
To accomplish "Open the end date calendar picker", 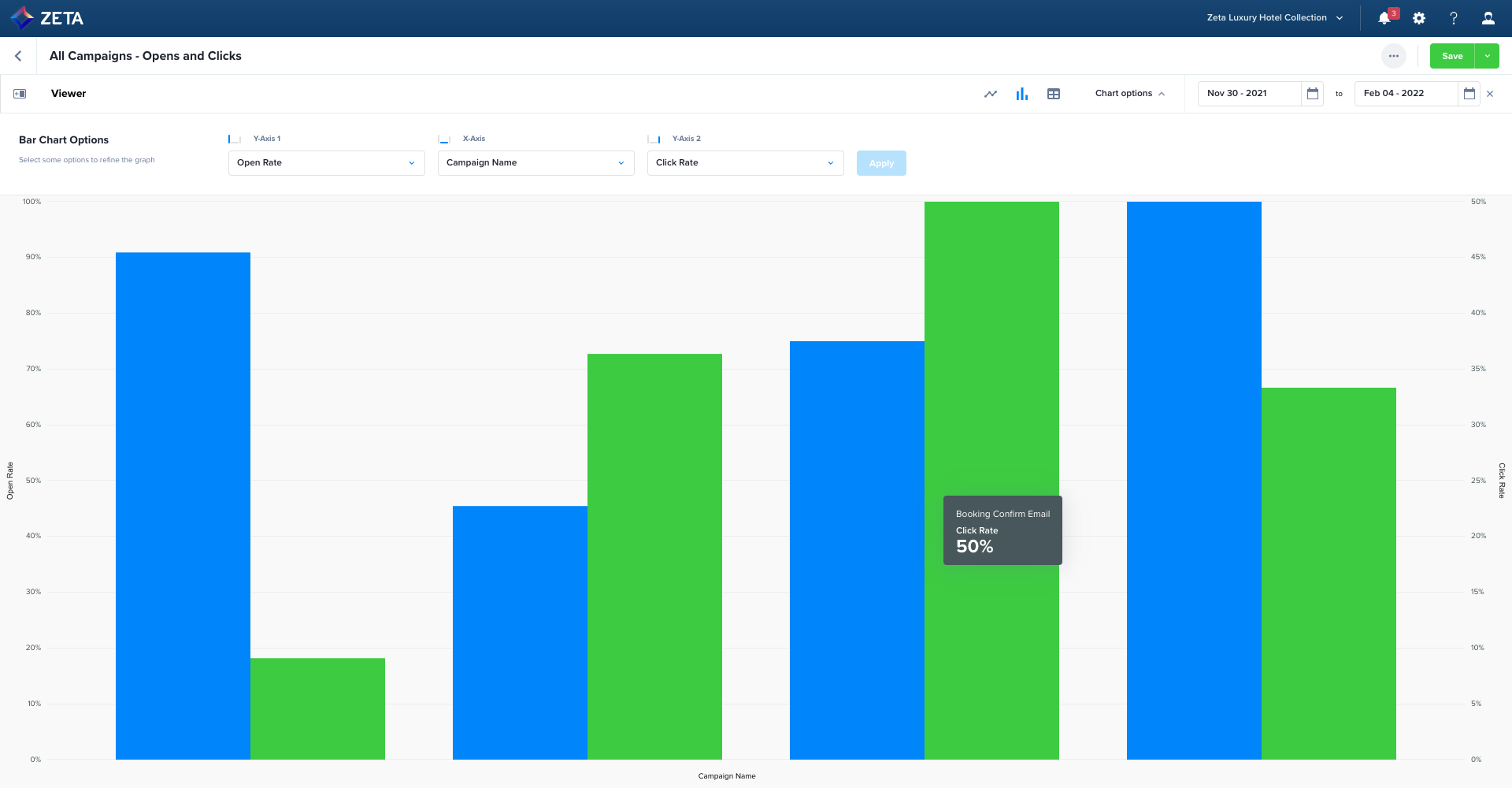I will [1469, 94].
